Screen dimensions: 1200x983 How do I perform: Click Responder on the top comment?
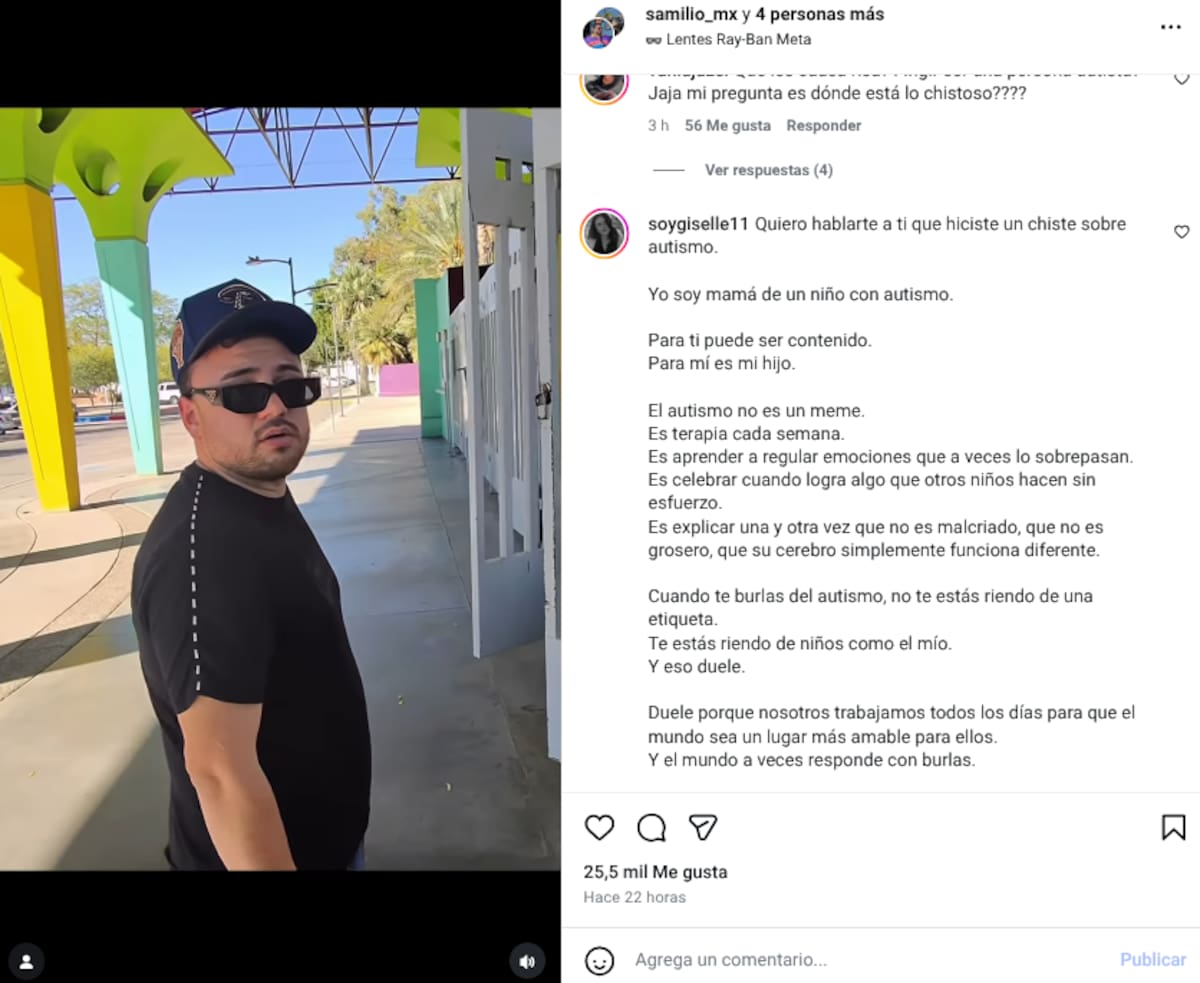[x=823, y=125]
